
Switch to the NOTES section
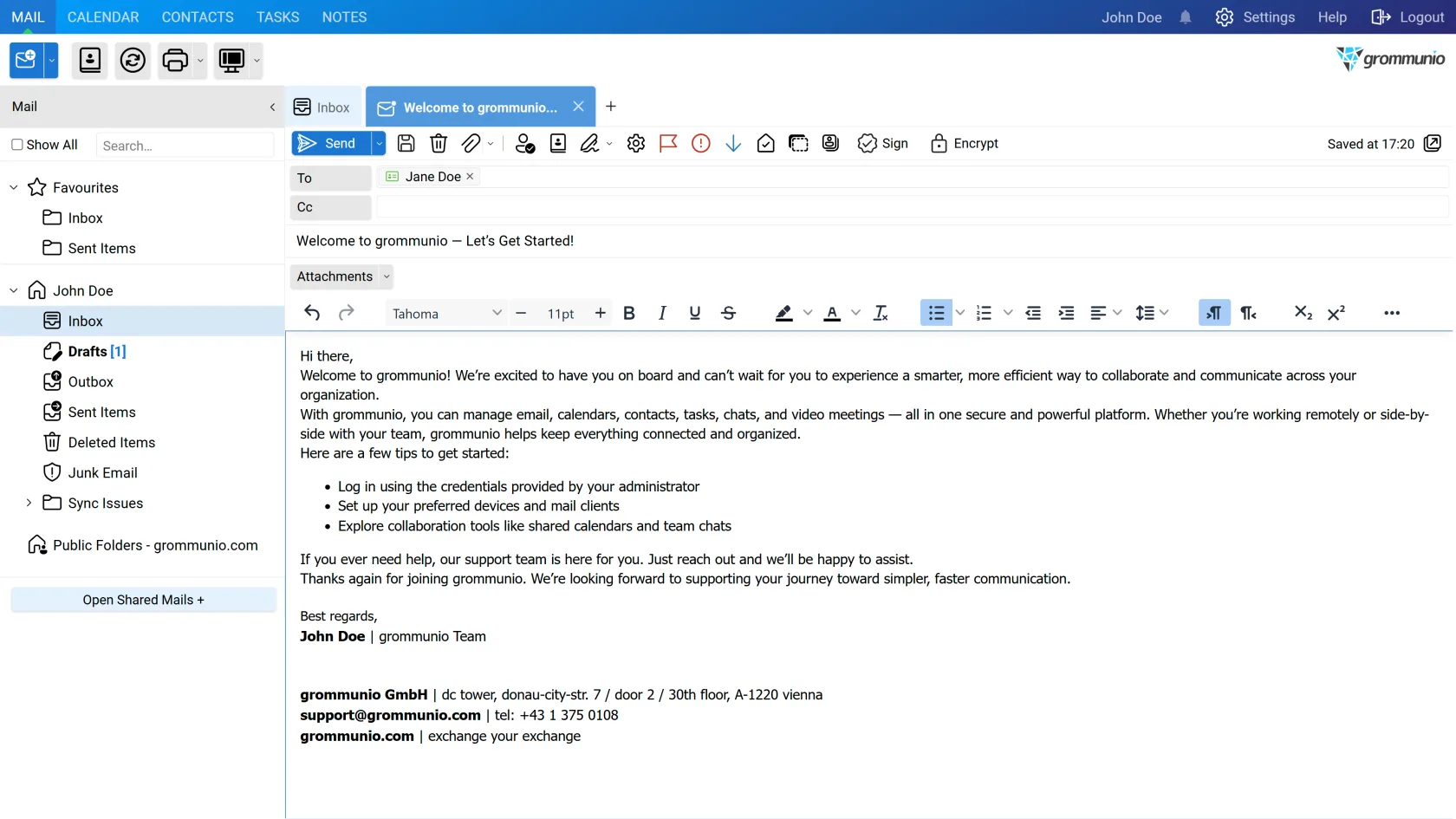(x=344, y=17)
